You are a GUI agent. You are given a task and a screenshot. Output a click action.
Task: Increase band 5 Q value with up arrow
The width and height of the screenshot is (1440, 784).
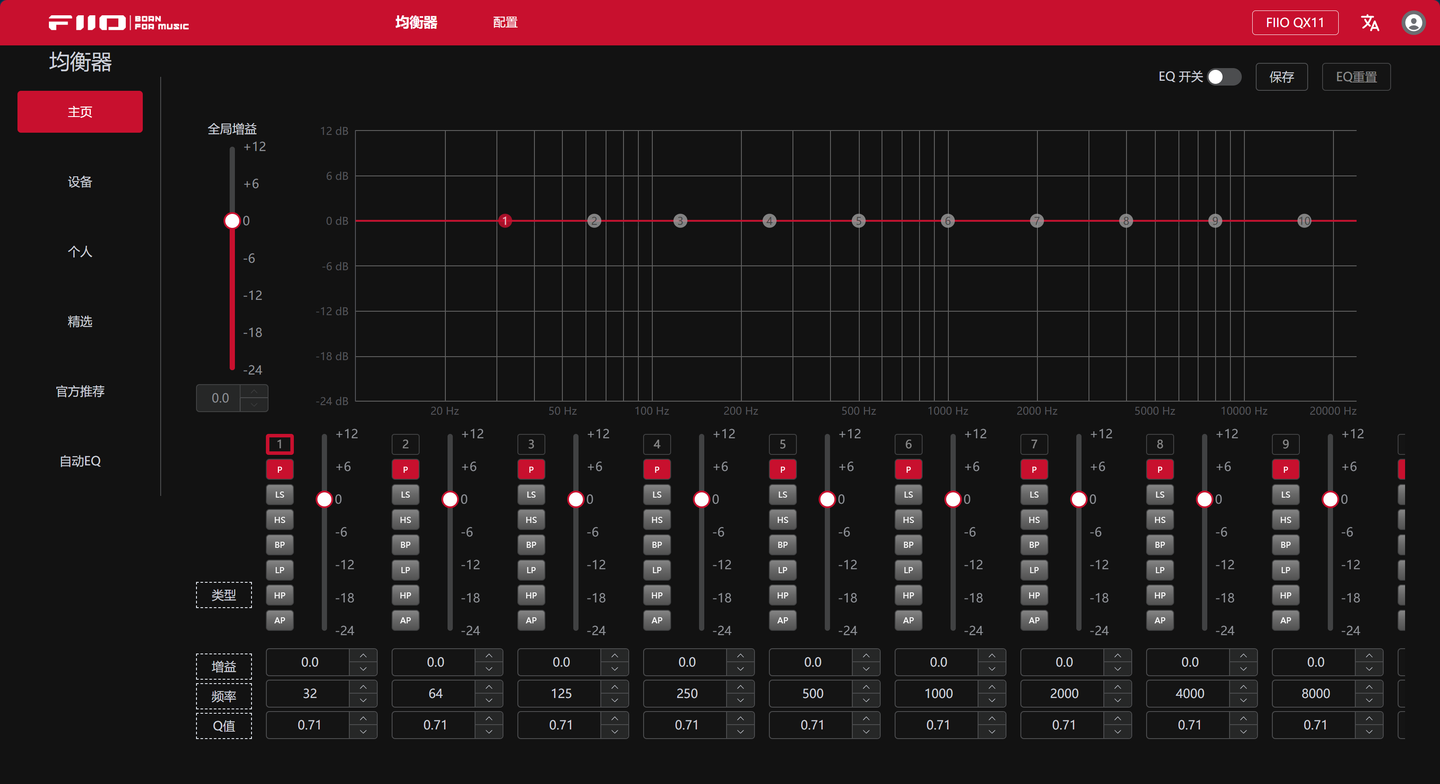pyautogui.click(x=866, y=719)
